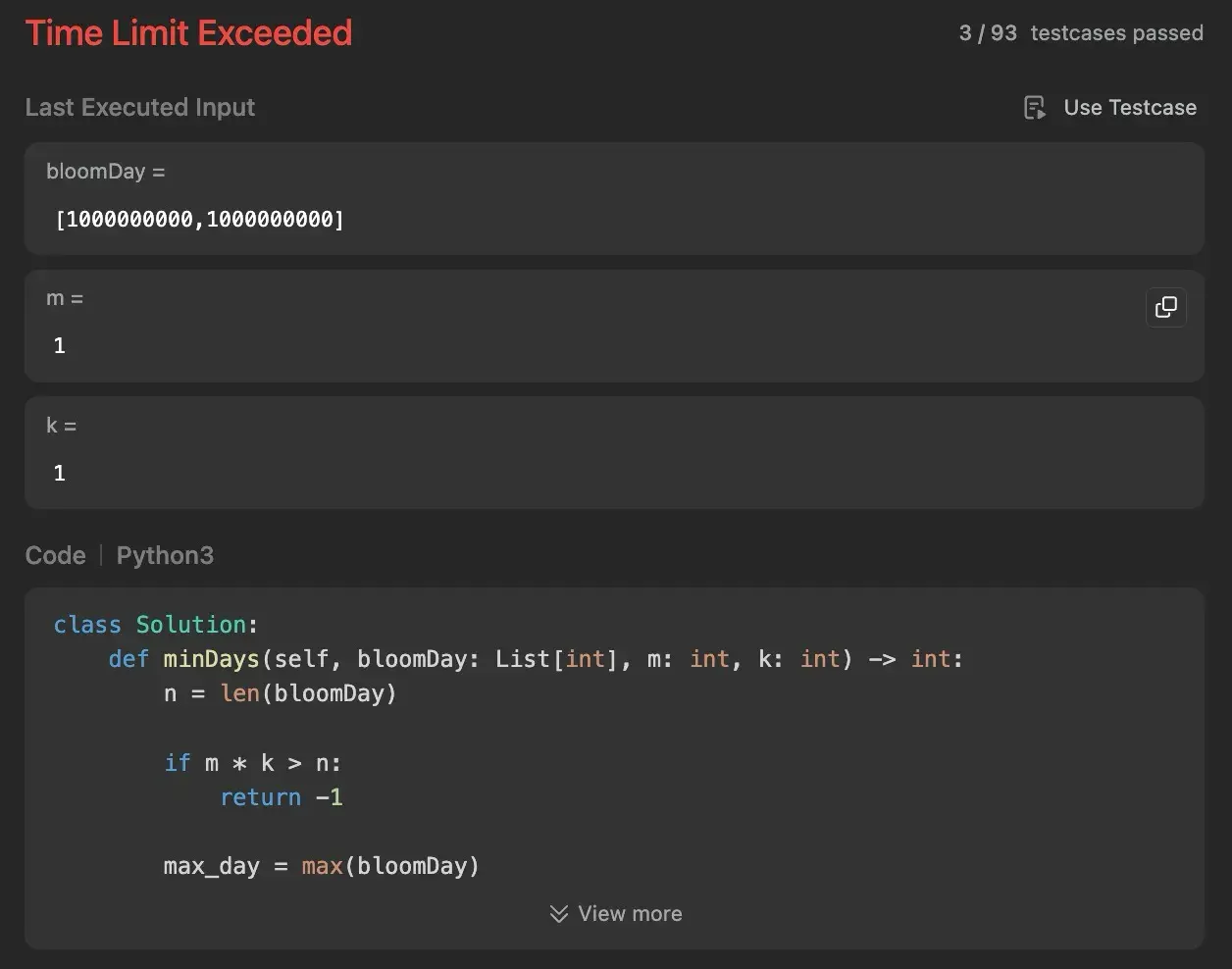Select the Python3 language label
1232x969 pixels.
[165, 555]
